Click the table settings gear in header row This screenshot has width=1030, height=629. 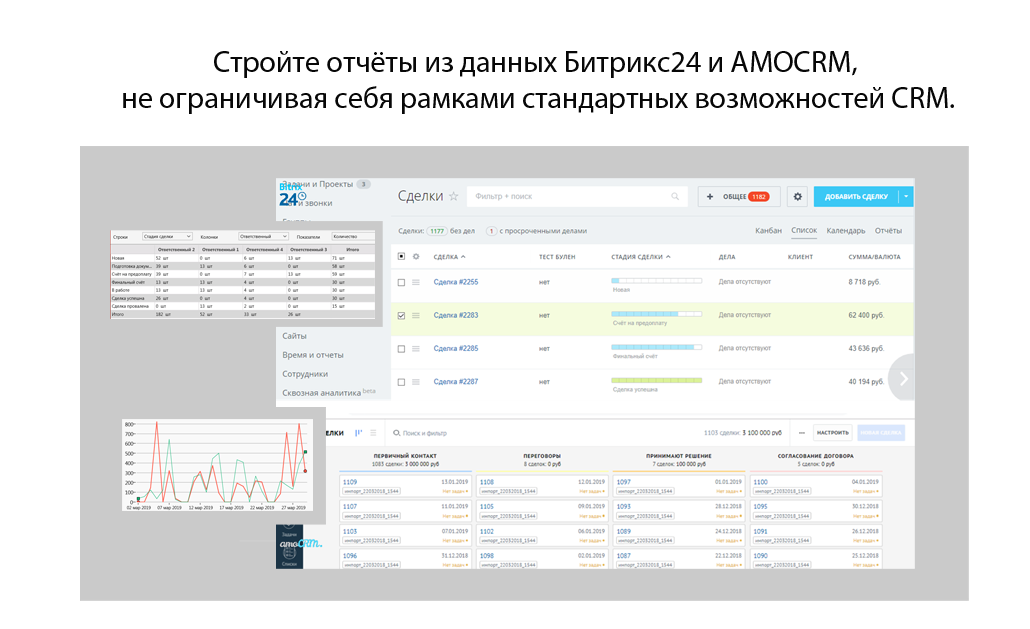416,257
